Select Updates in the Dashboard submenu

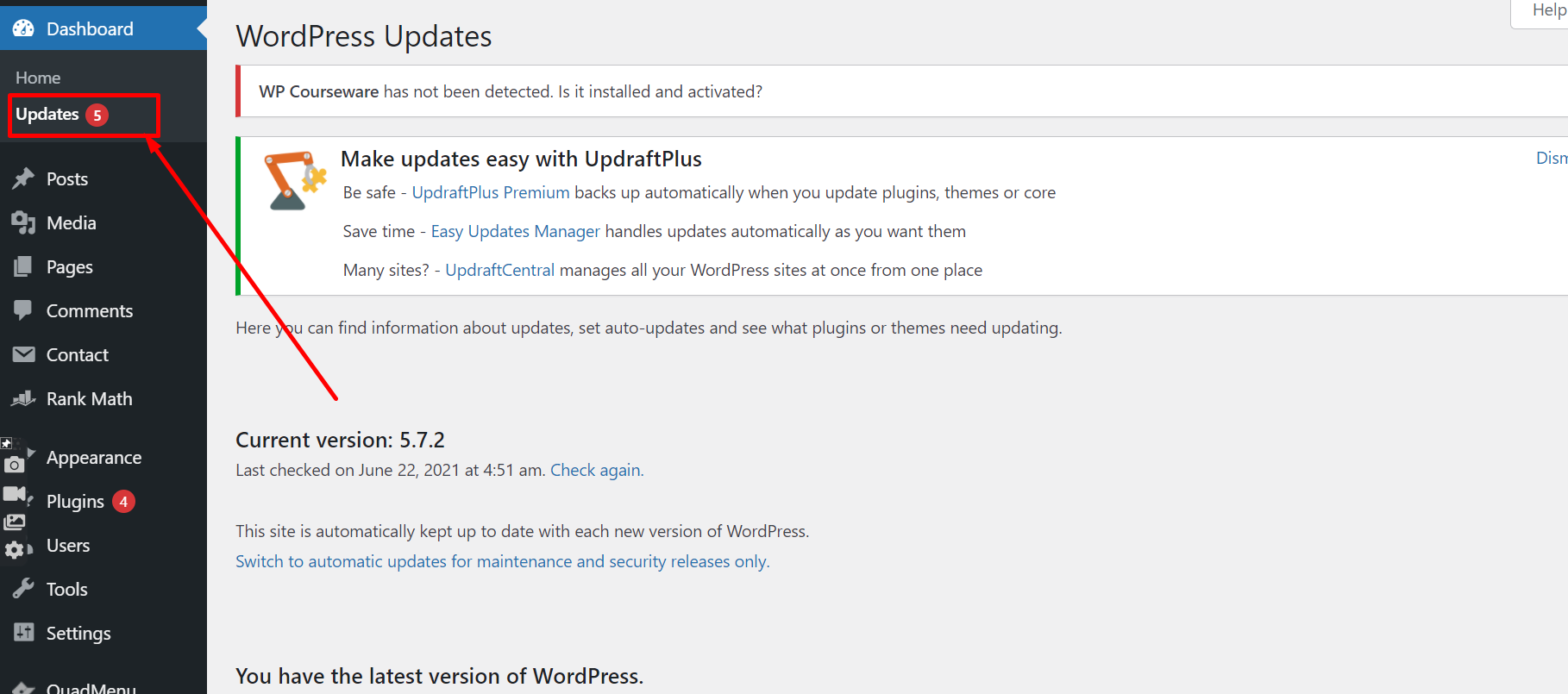pos(47,115)
